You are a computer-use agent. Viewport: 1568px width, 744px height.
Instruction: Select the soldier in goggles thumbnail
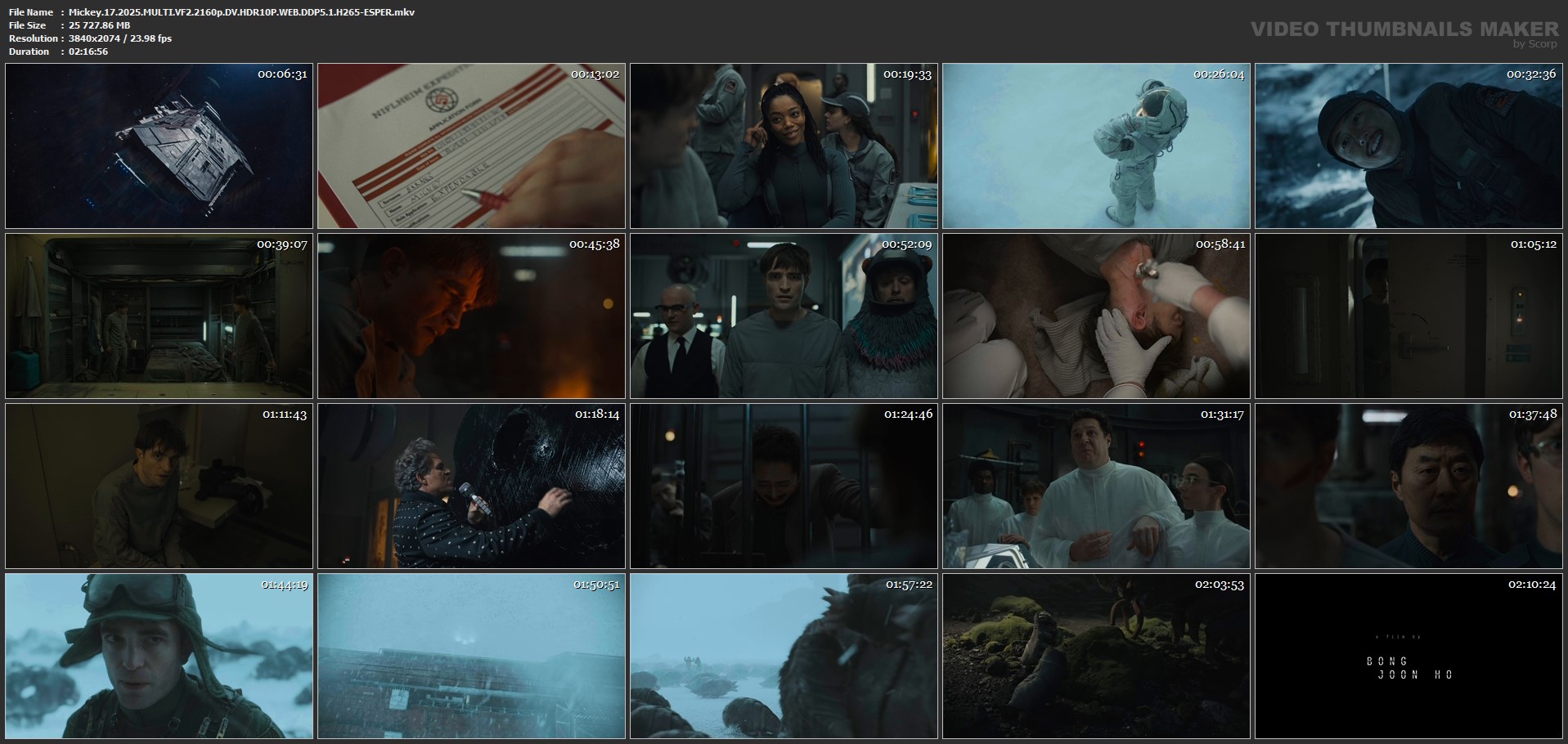(159, 656)
